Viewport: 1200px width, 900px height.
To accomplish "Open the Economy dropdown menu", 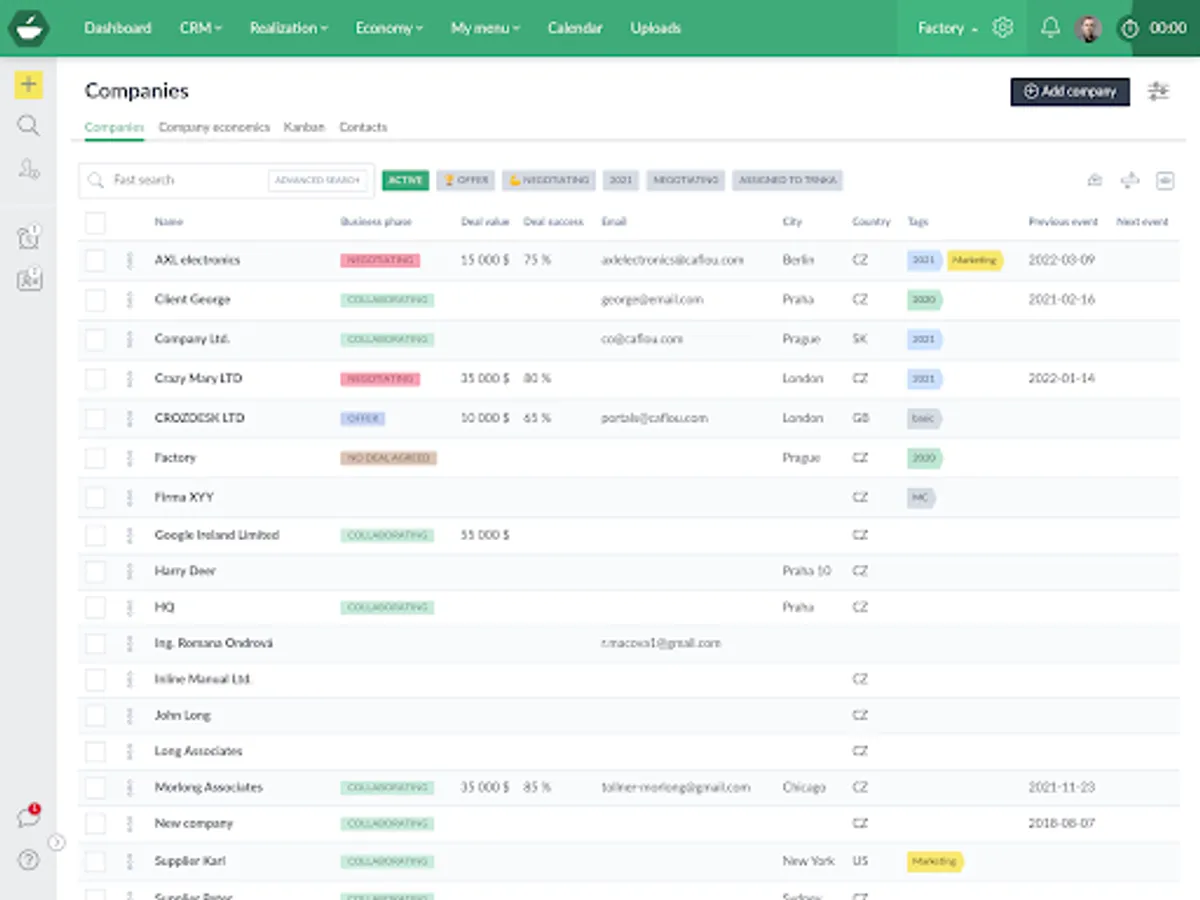I will (x=389, y=28).
